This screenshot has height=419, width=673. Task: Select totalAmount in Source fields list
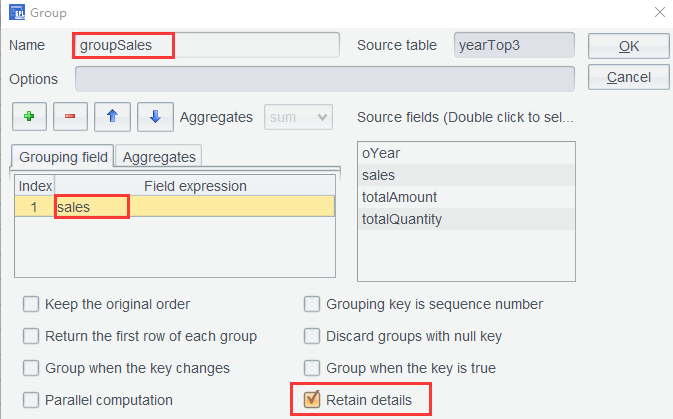click(400, 197)
